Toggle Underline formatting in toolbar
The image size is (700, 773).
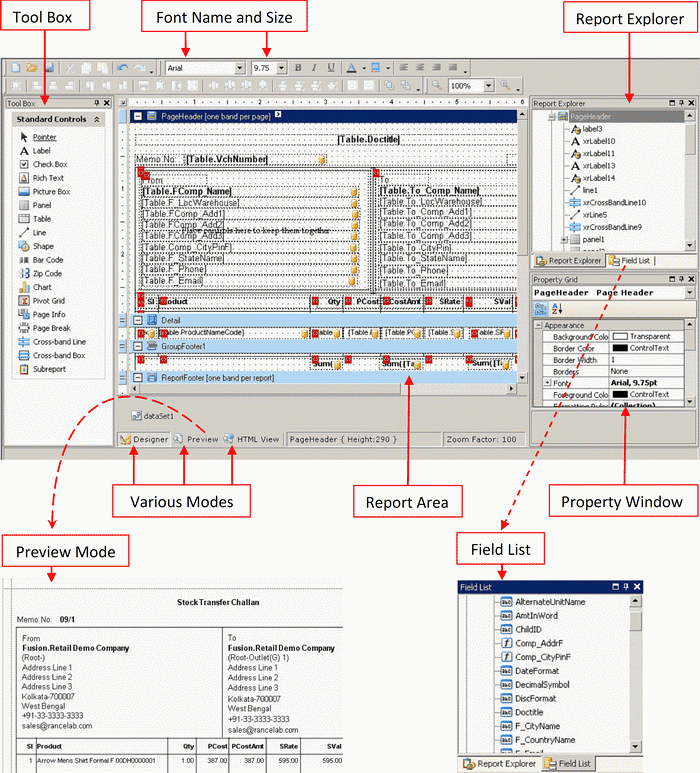[330, 68]
